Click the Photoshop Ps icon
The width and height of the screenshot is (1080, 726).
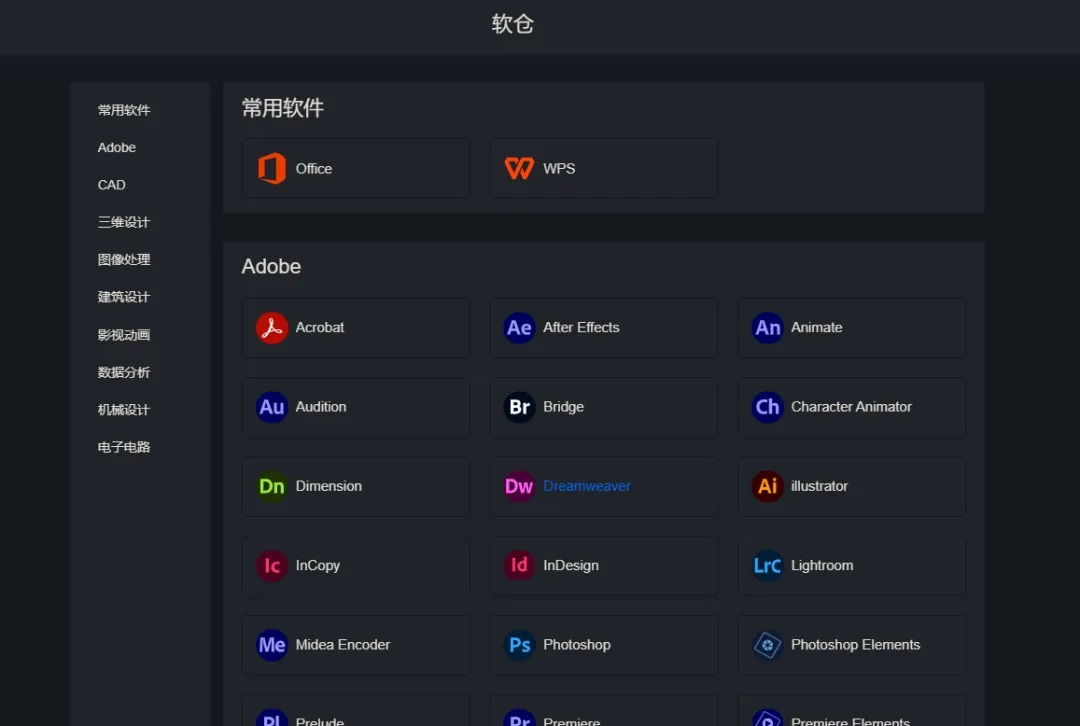[519, 645]
